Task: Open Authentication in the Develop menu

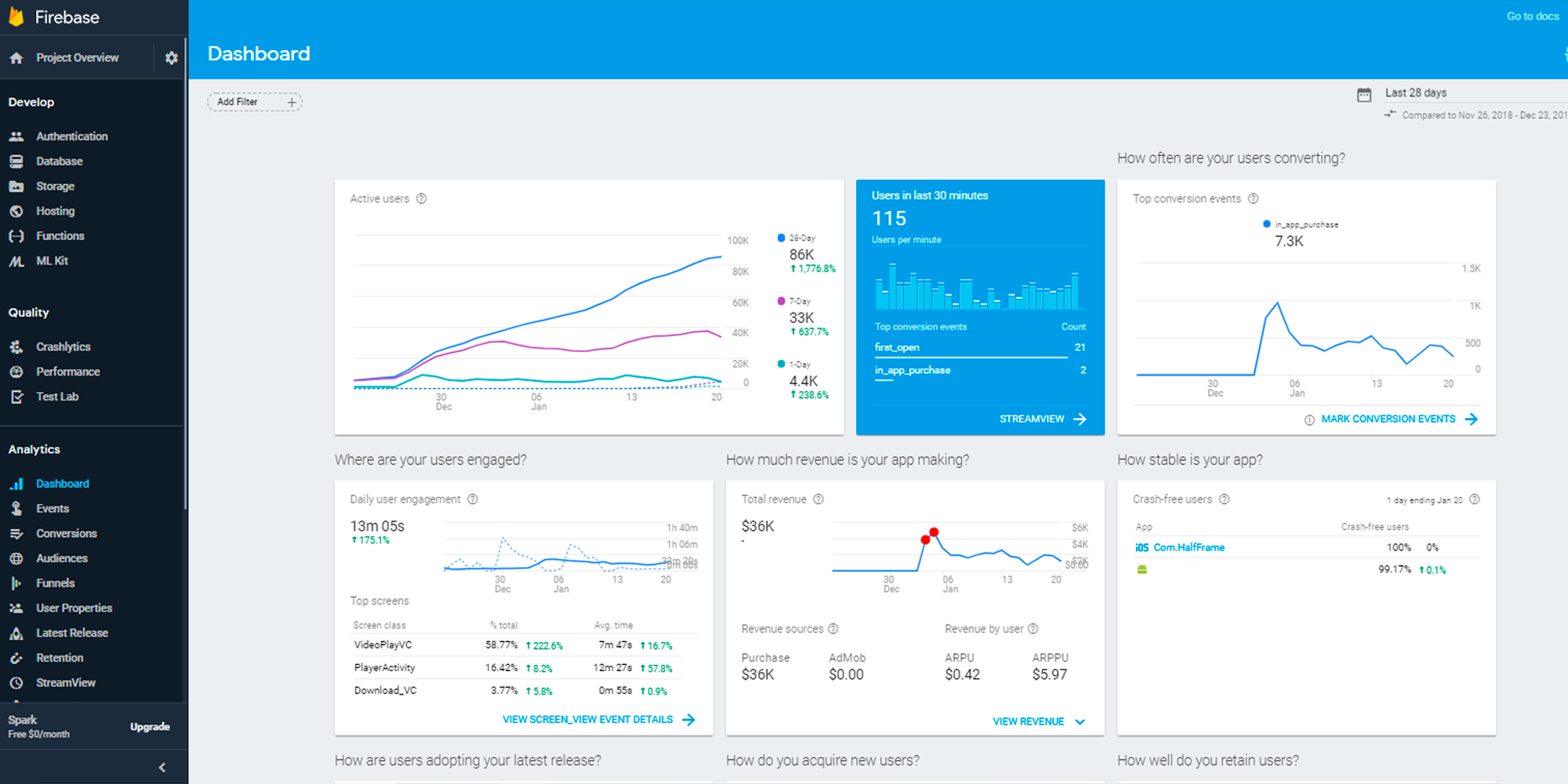Action: tap(71, 136)
